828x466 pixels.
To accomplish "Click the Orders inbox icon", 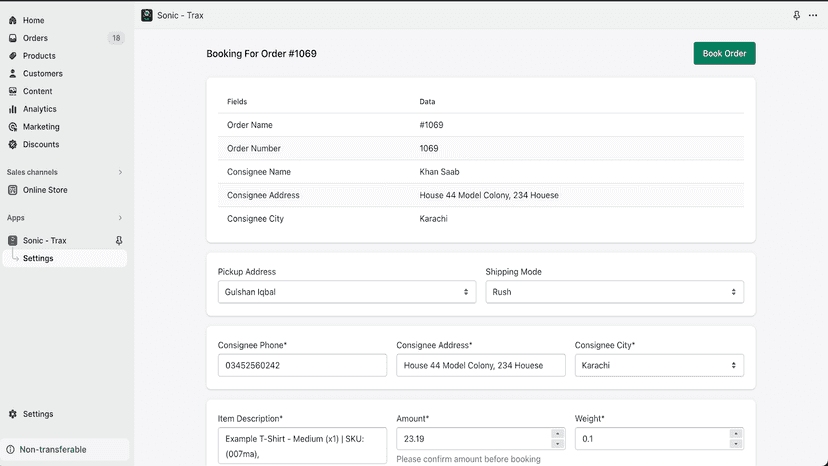I will 13,38.
